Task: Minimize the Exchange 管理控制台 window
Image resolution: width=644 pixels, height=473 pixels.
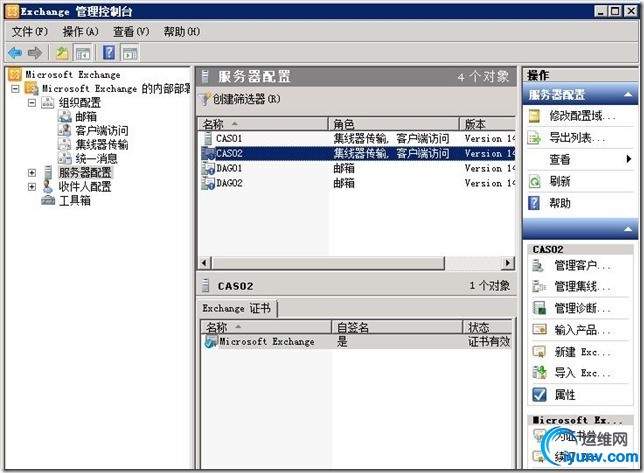Action: click(601, 11)
